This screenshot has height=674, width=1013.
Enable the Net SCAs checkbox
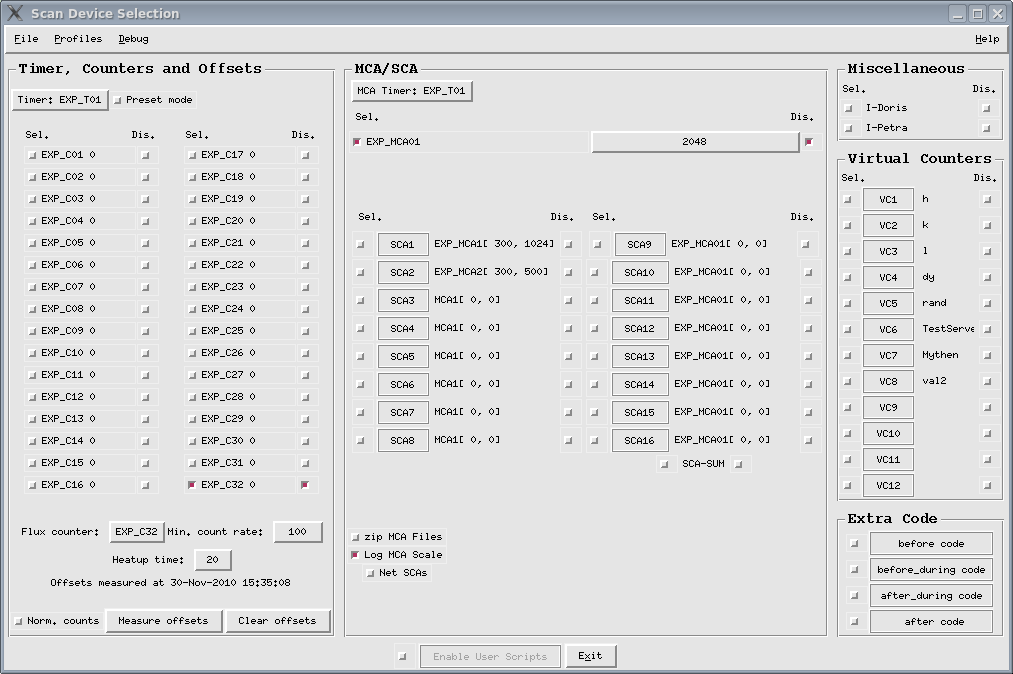(x=370, y=573)
